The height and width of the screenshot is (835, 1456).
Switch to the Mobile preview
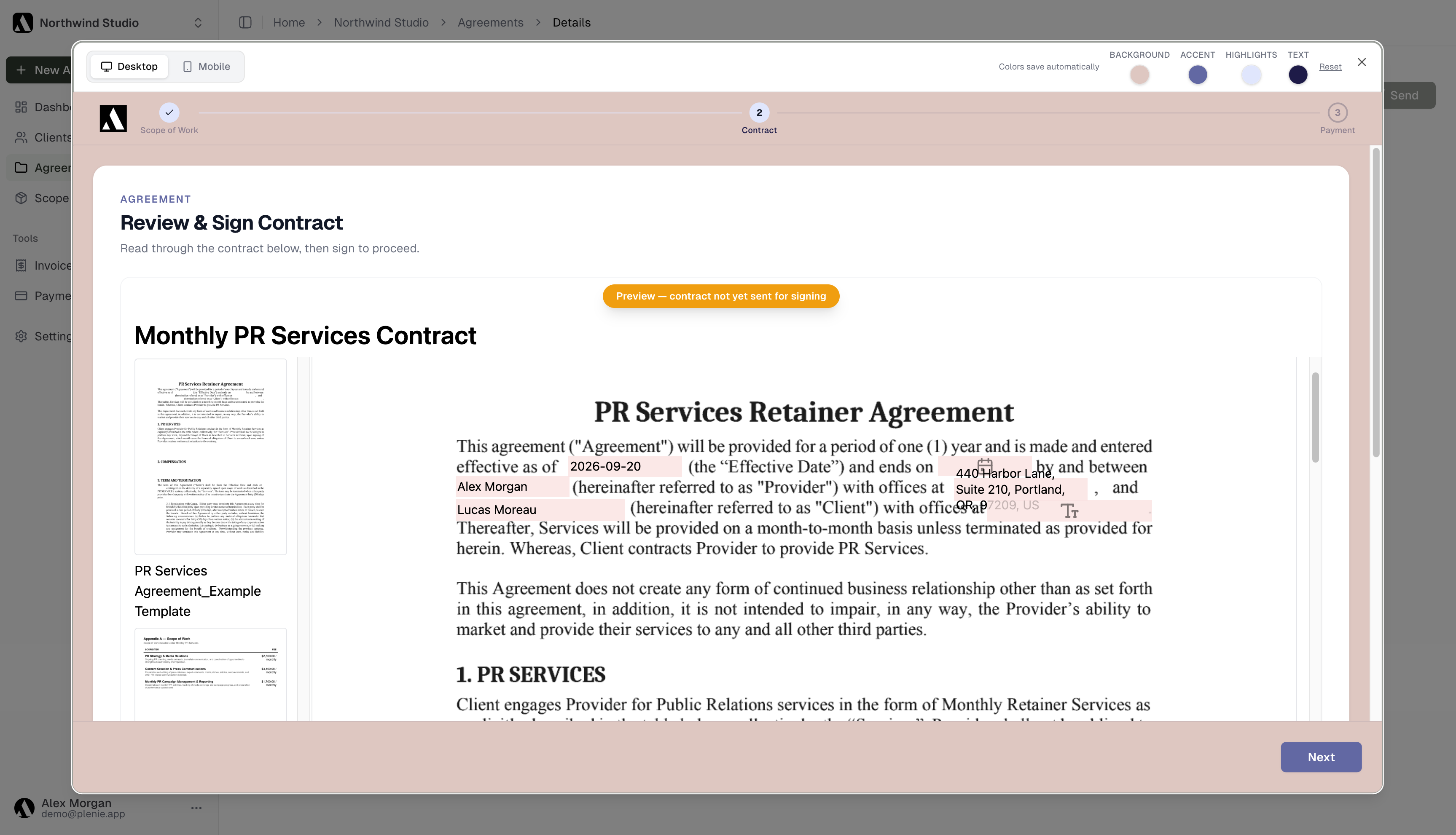pos(206,67)
